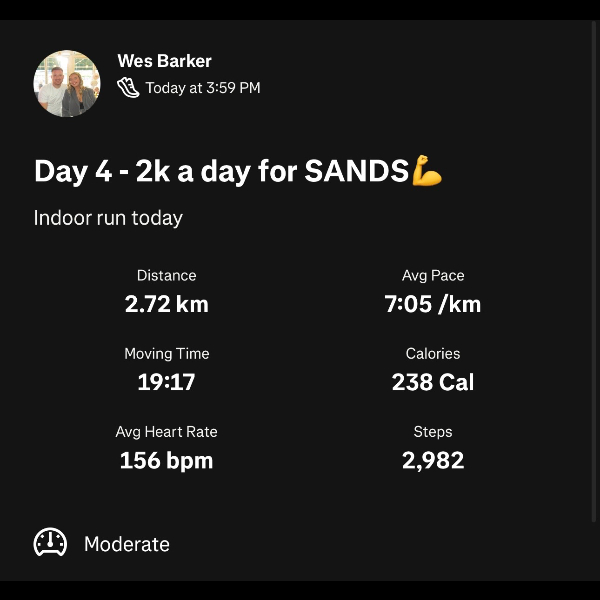Image resolution: width=600 pixels, height=600 pixels.
Task: Click the running shoe activity icon
Action: 128,87
